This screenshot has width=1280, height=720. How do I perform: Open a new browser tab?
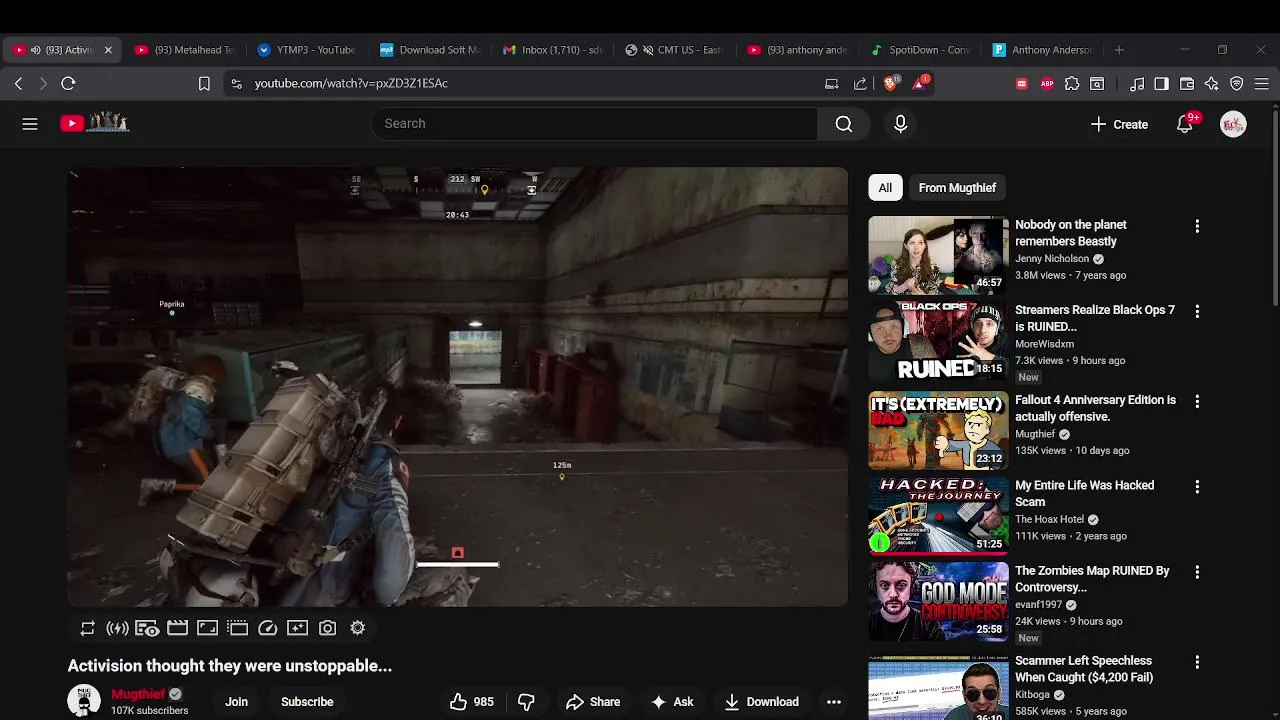(1119, 50)
